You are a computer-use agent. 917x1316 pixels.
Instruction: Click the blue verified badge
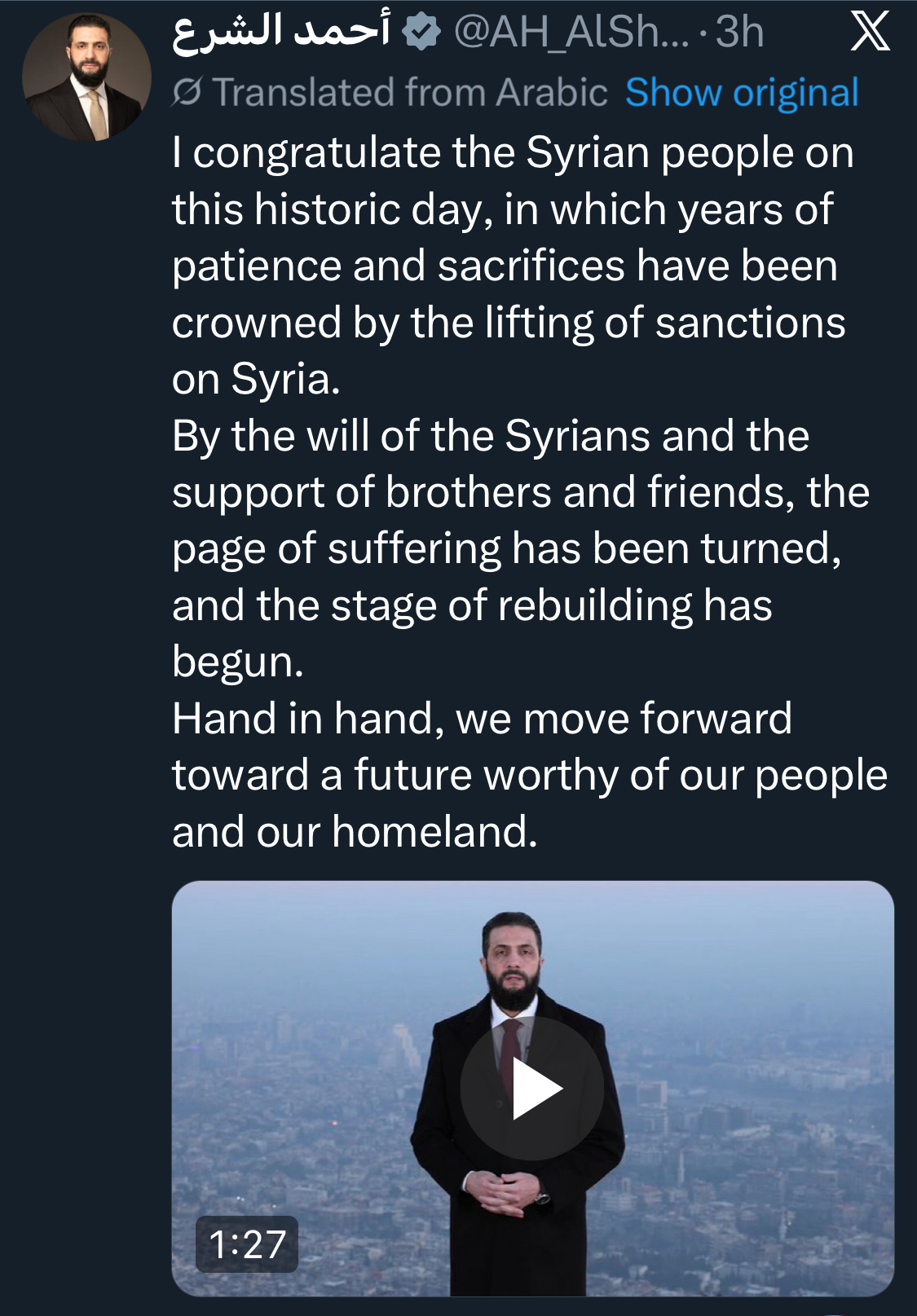point(421,32)
